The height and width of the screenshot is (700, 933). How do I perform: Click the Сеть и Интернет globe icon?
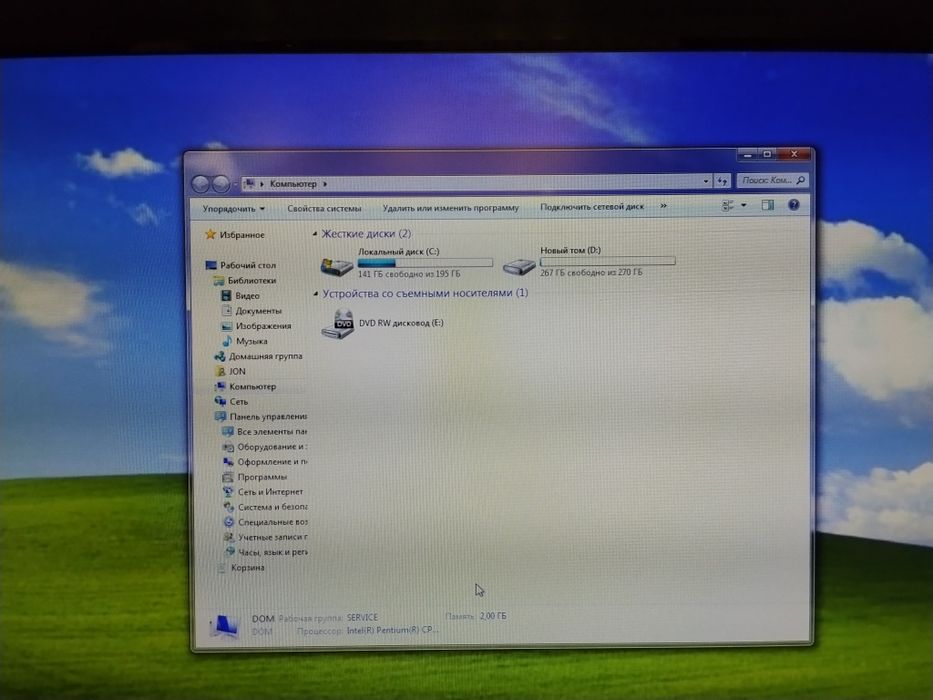click(x=228, y=492)
